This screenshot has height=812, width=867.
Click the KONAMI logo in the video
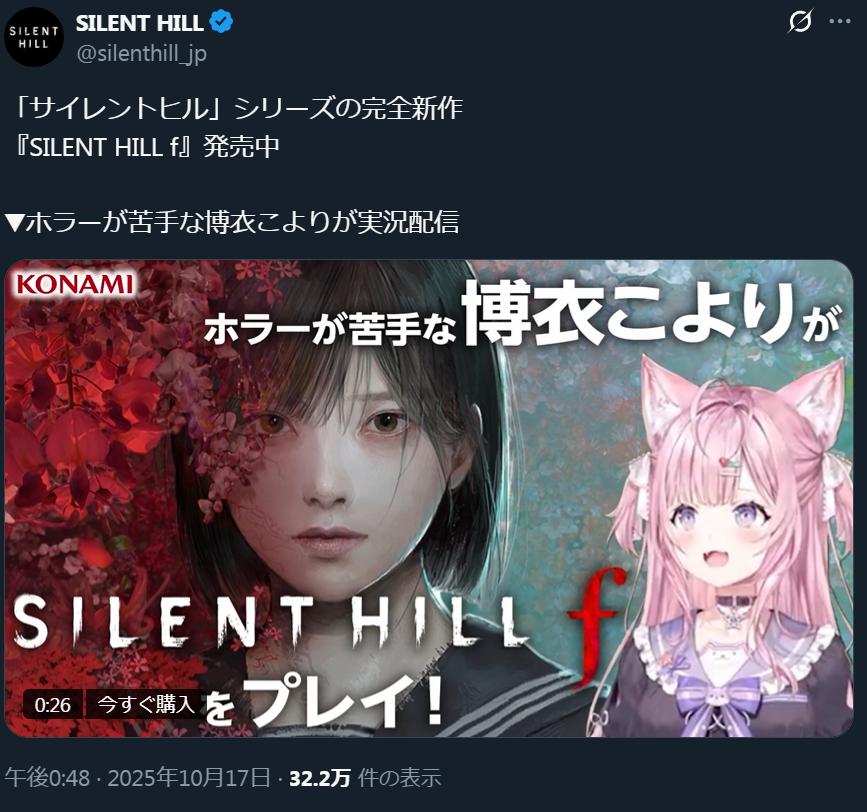[75, 284]
